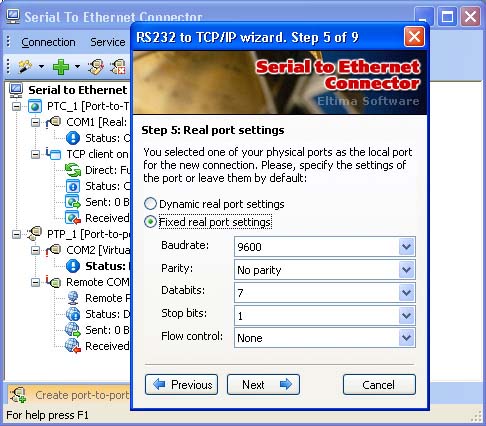486x426 pixels.
Task: Open the Stop bits dropdown arrow
Action: point(406,315)
